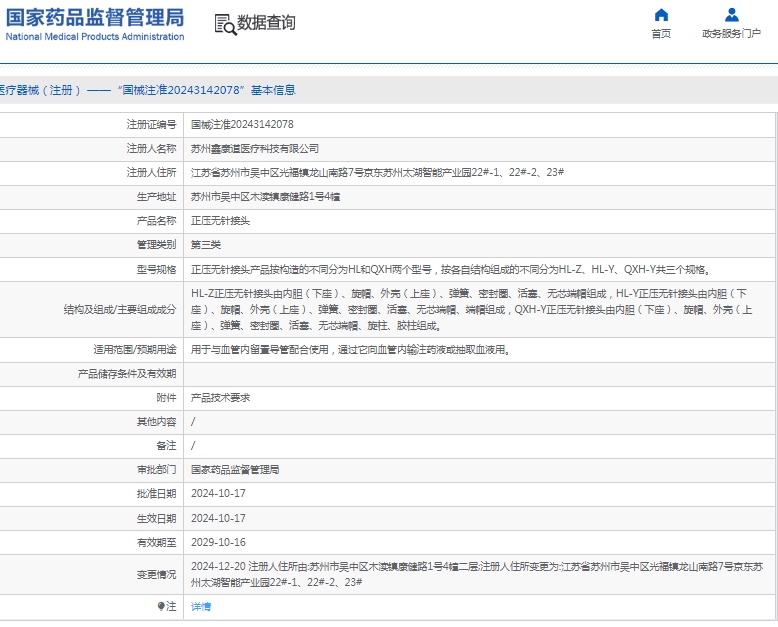Click the approval date 2024-10-17 in 批准日期 row
The image size is (778, 627).
tap(218, 494)
